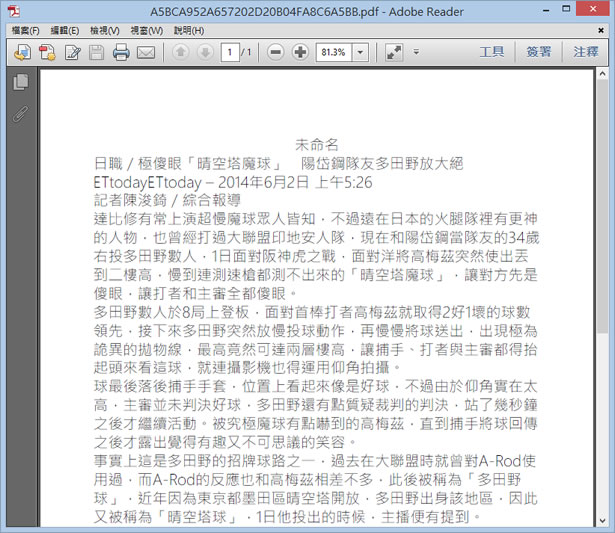Open the 註釋 comment pane

point(585,52)
